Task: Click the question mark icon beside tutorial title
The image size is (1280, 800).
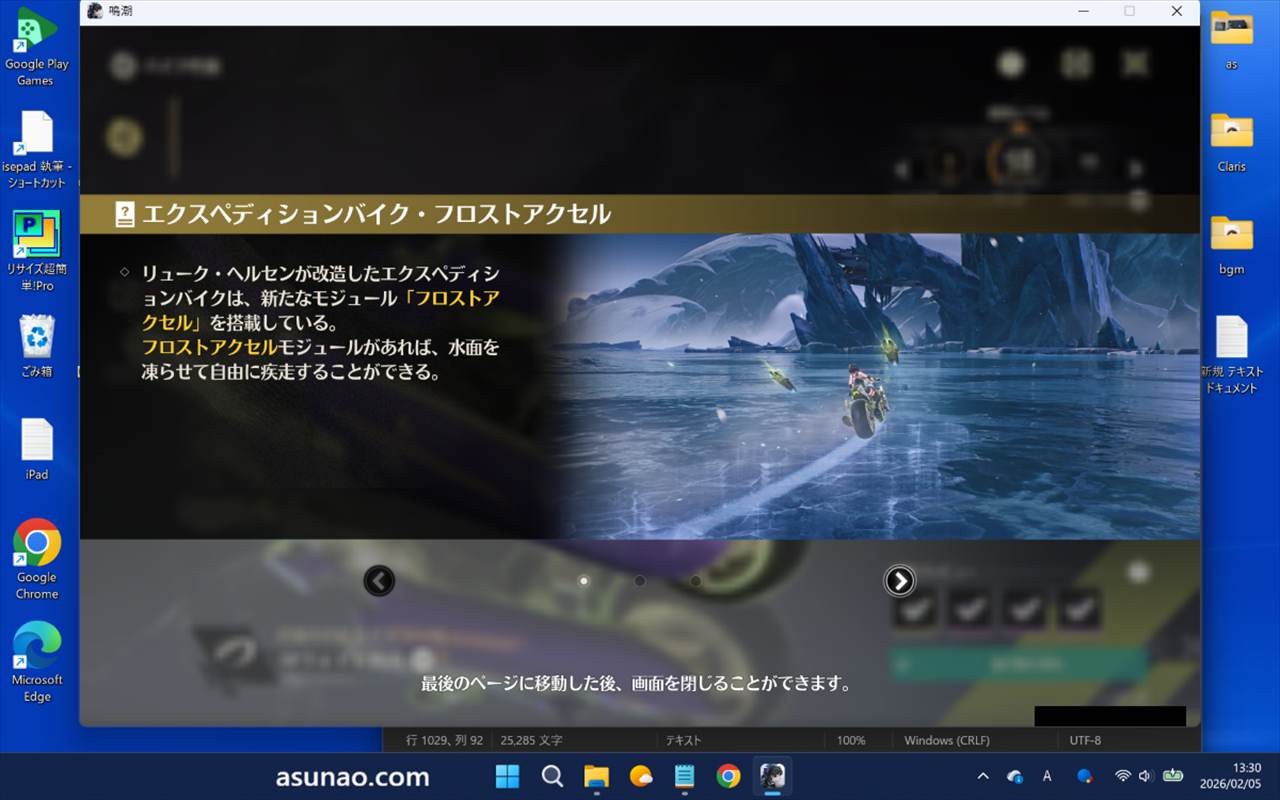Action: (x=125, y=214)
